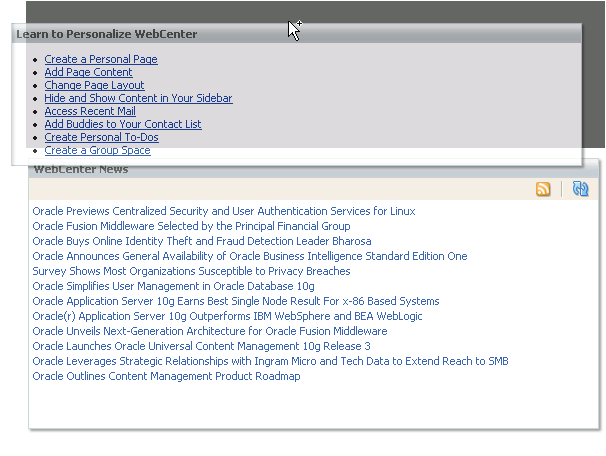This screenshot has width=606, height=456.
Task: Open the RSS feed icon in WebCenter News
Action: click(x=543, y=189)
